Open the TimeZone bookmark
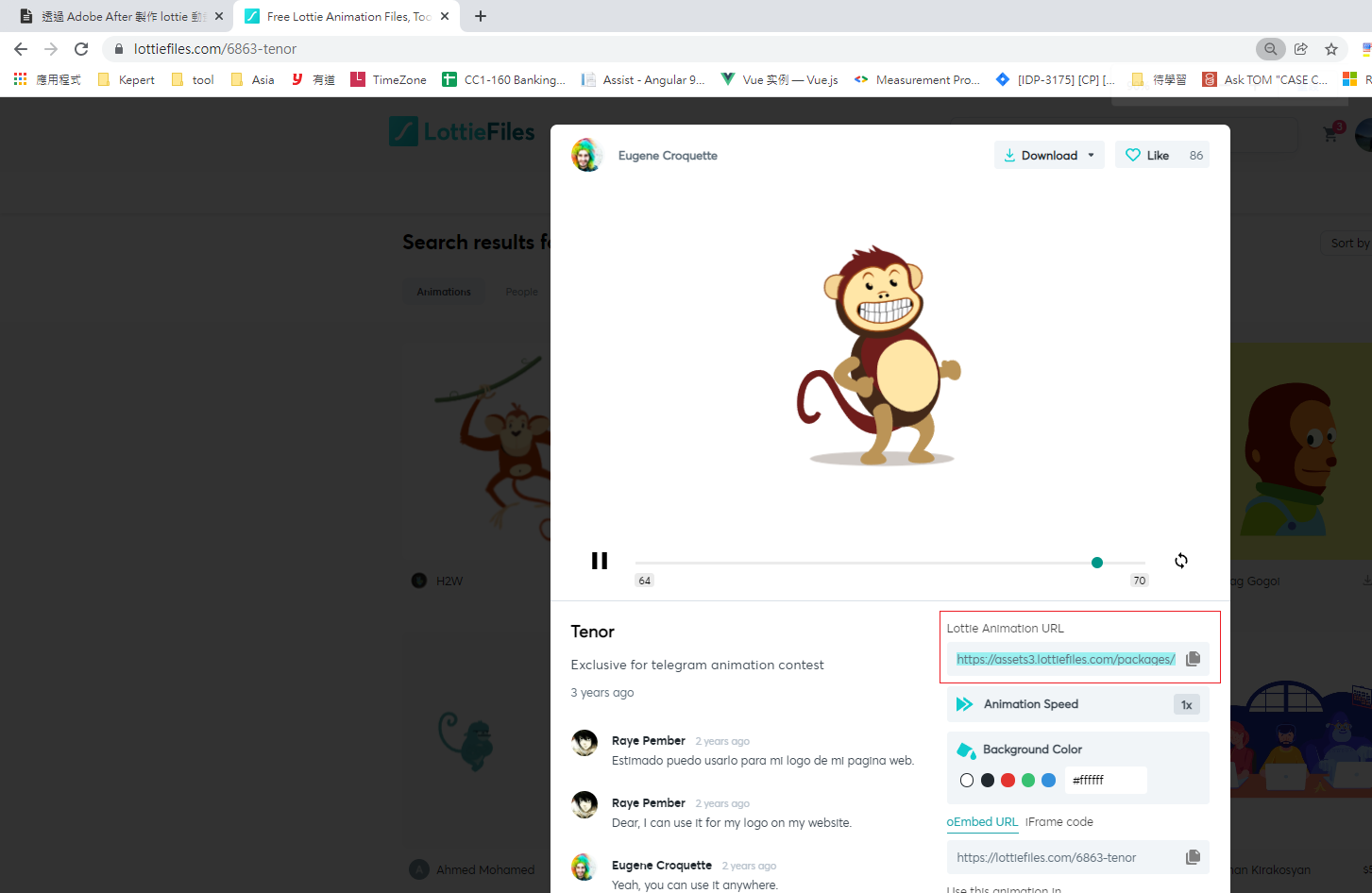Viewport: 1372px width, 893px height. 388,80
